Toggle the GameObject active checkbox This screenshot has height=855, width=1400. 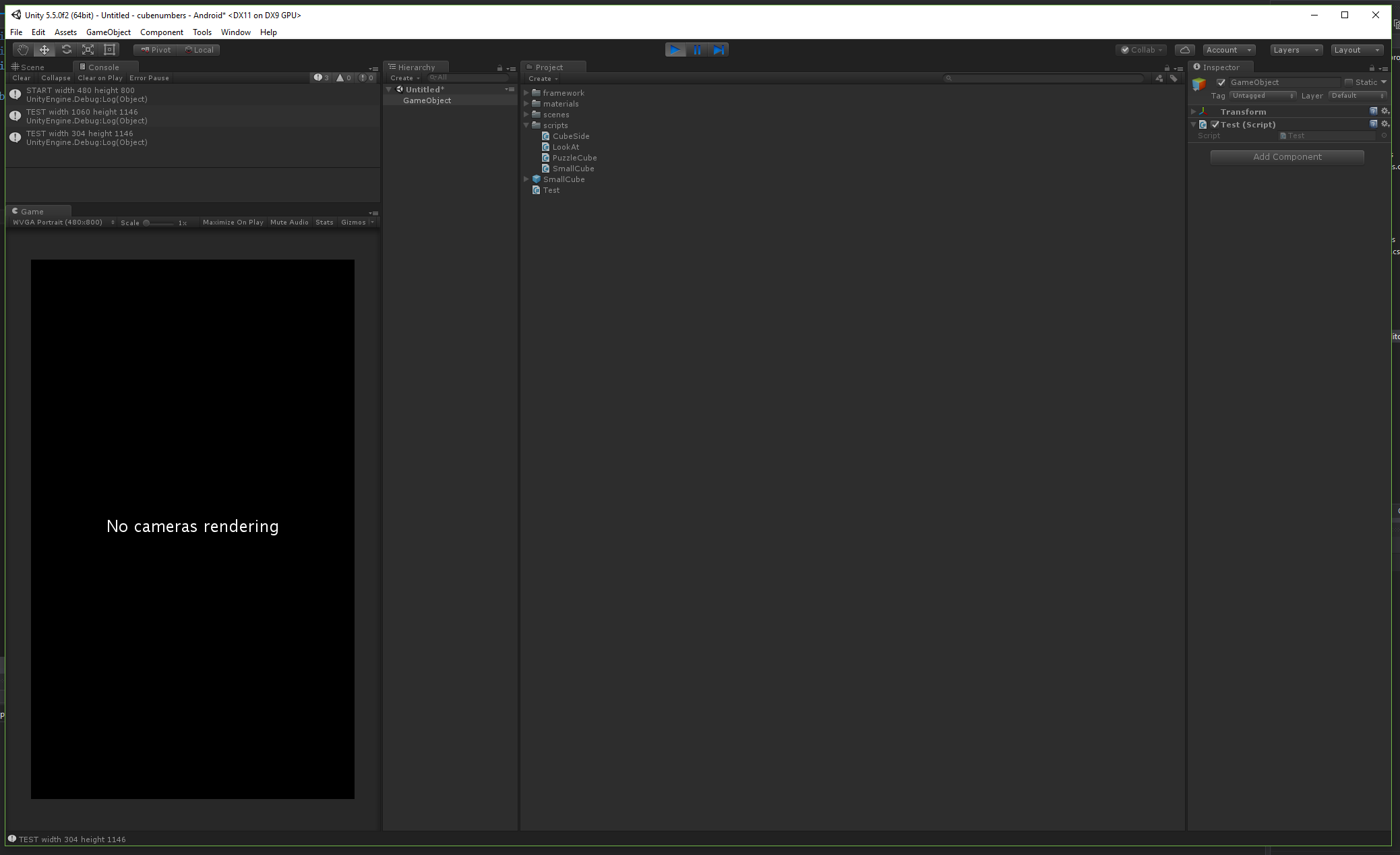1221,82
